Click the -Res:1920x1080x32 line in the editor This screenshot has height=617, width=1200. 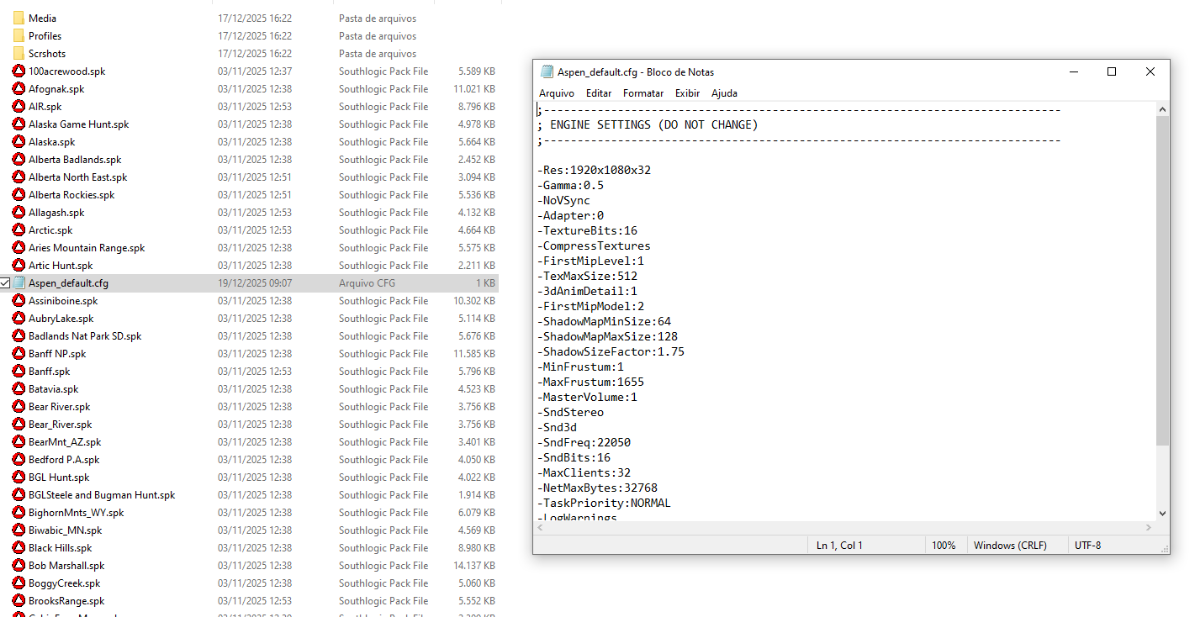tap(596, 170)
